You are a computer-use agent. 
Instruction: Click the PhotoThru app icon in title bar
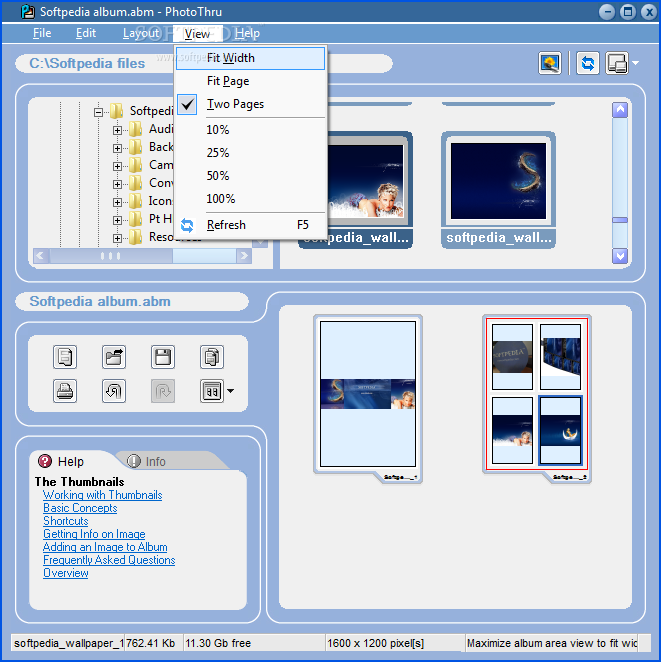click(x=27, y=11)
